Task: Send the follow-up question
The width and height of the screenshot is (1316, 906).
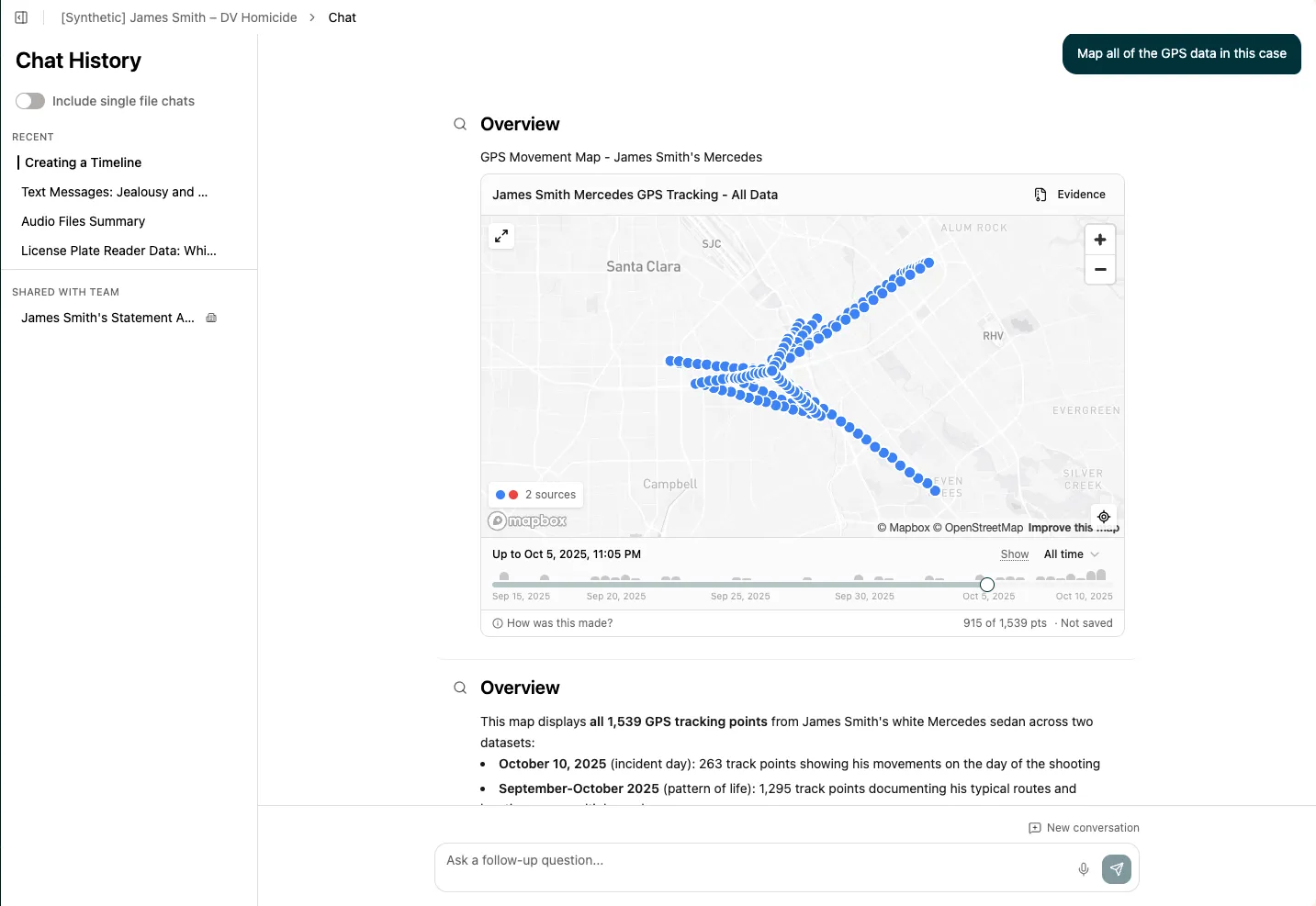Action: 1117,868
